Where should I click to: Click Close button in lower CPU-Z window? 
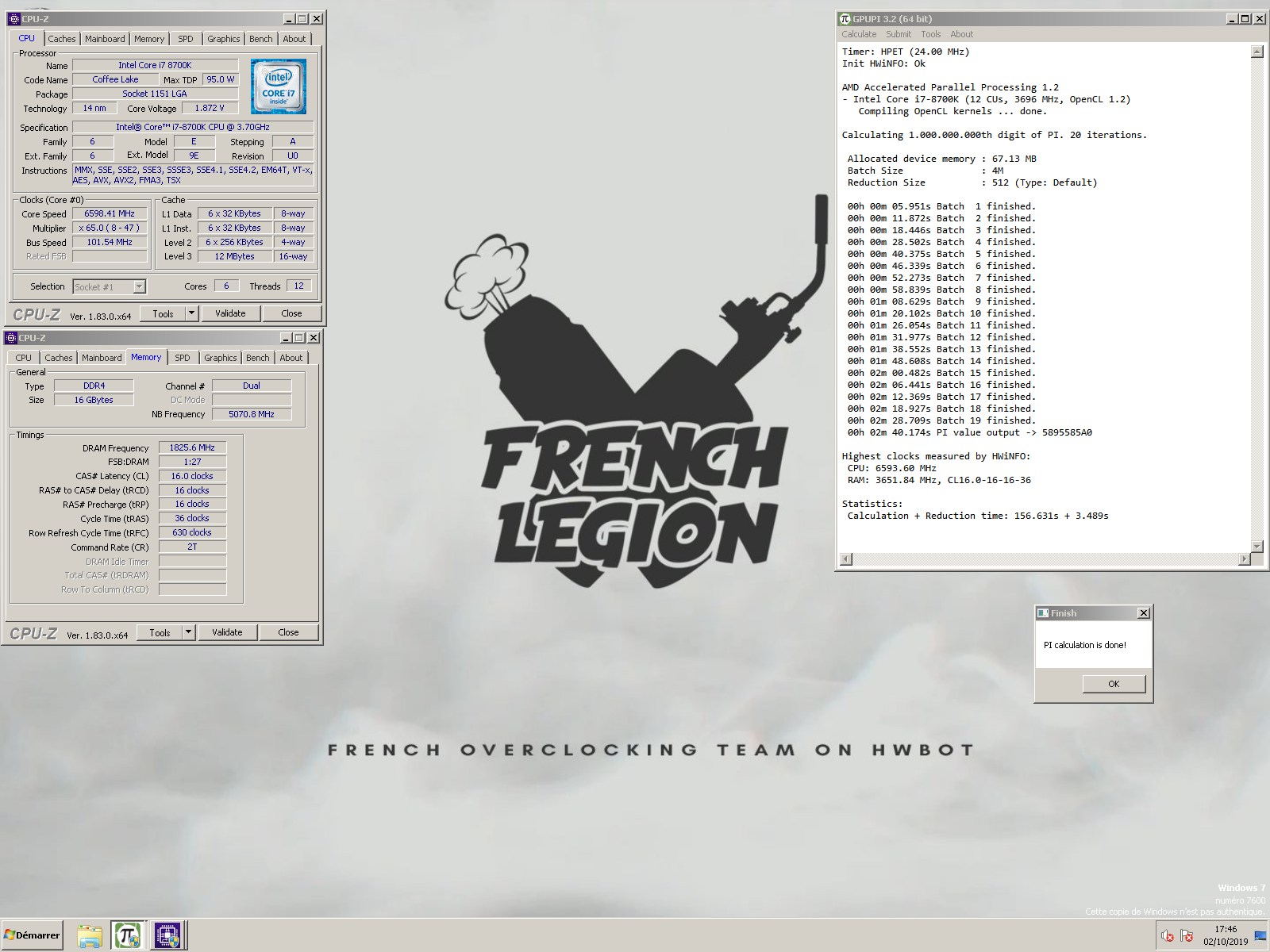tap(288, 632)
